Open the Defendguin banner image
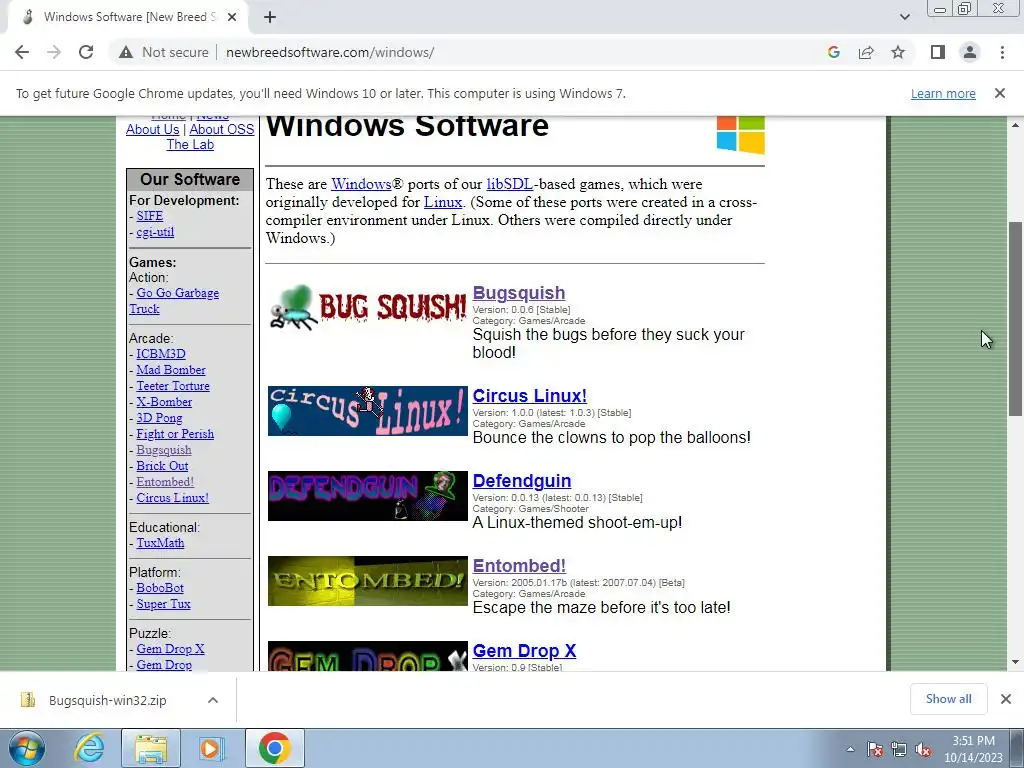1024x768 pixels. coord(368,496)
